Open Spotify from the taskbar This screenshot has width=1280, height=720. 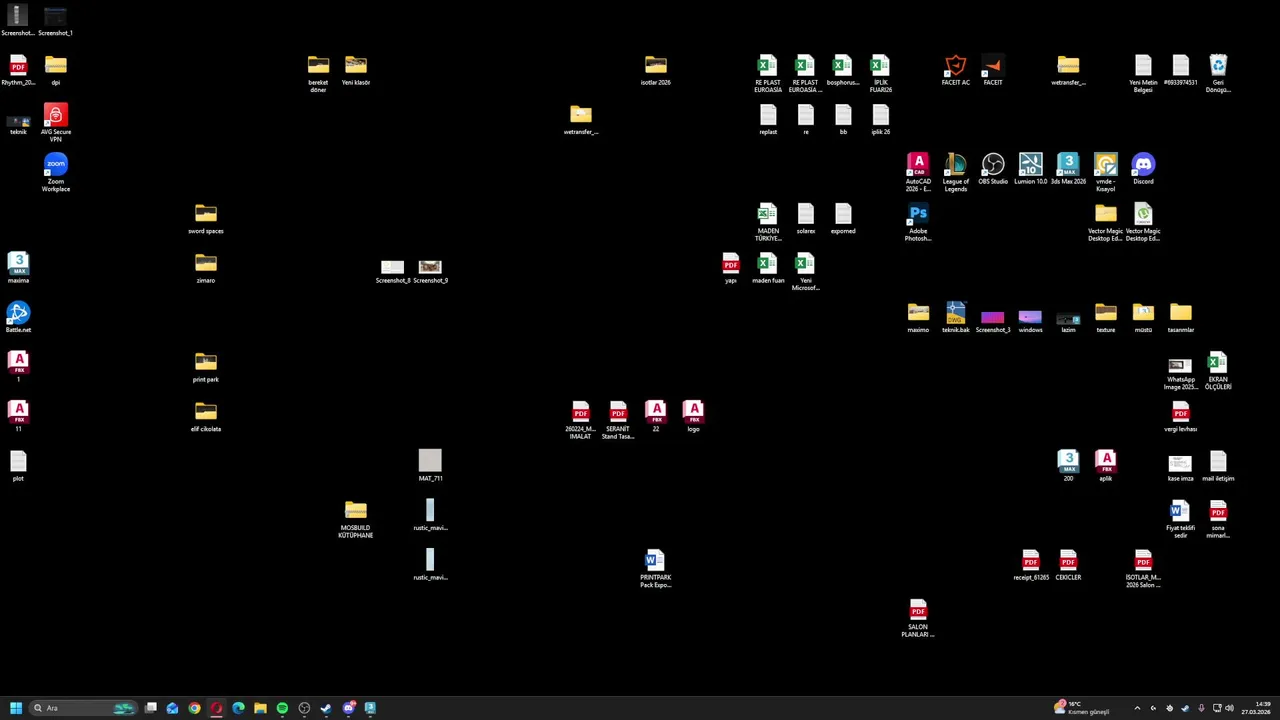click(282, 708)
